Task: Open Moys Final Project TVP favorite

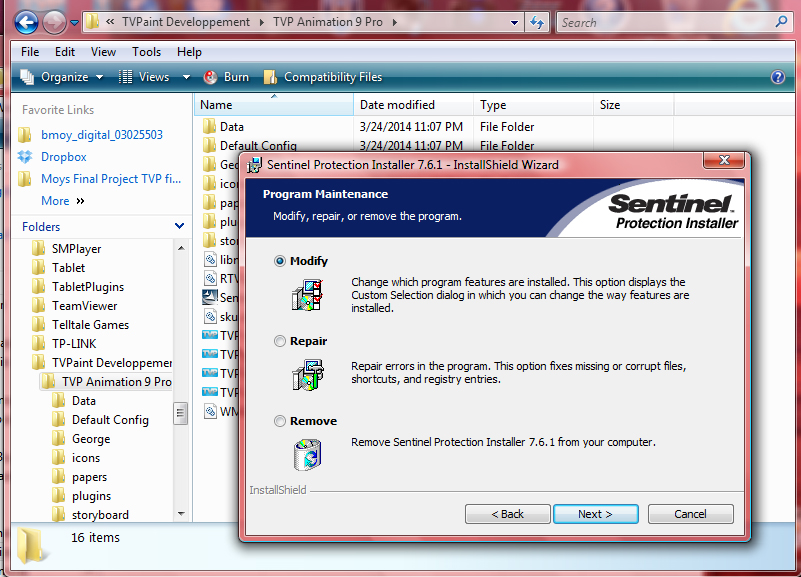Action: click(111, 179)
